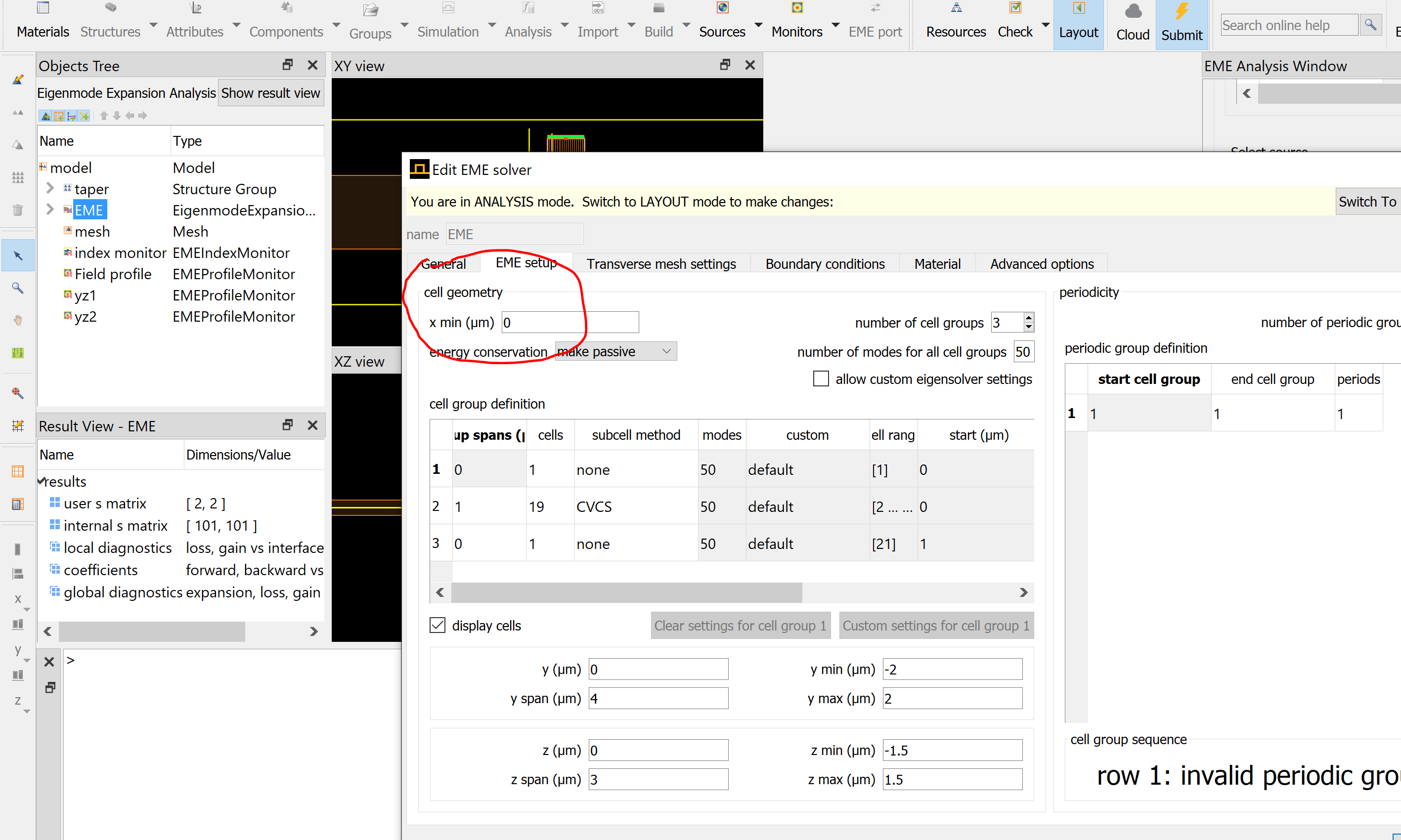The width and height of the screenshot is (1401, 840).
Task: Select the arrow select tool in sidebar
Action: [x=18, y=256]
